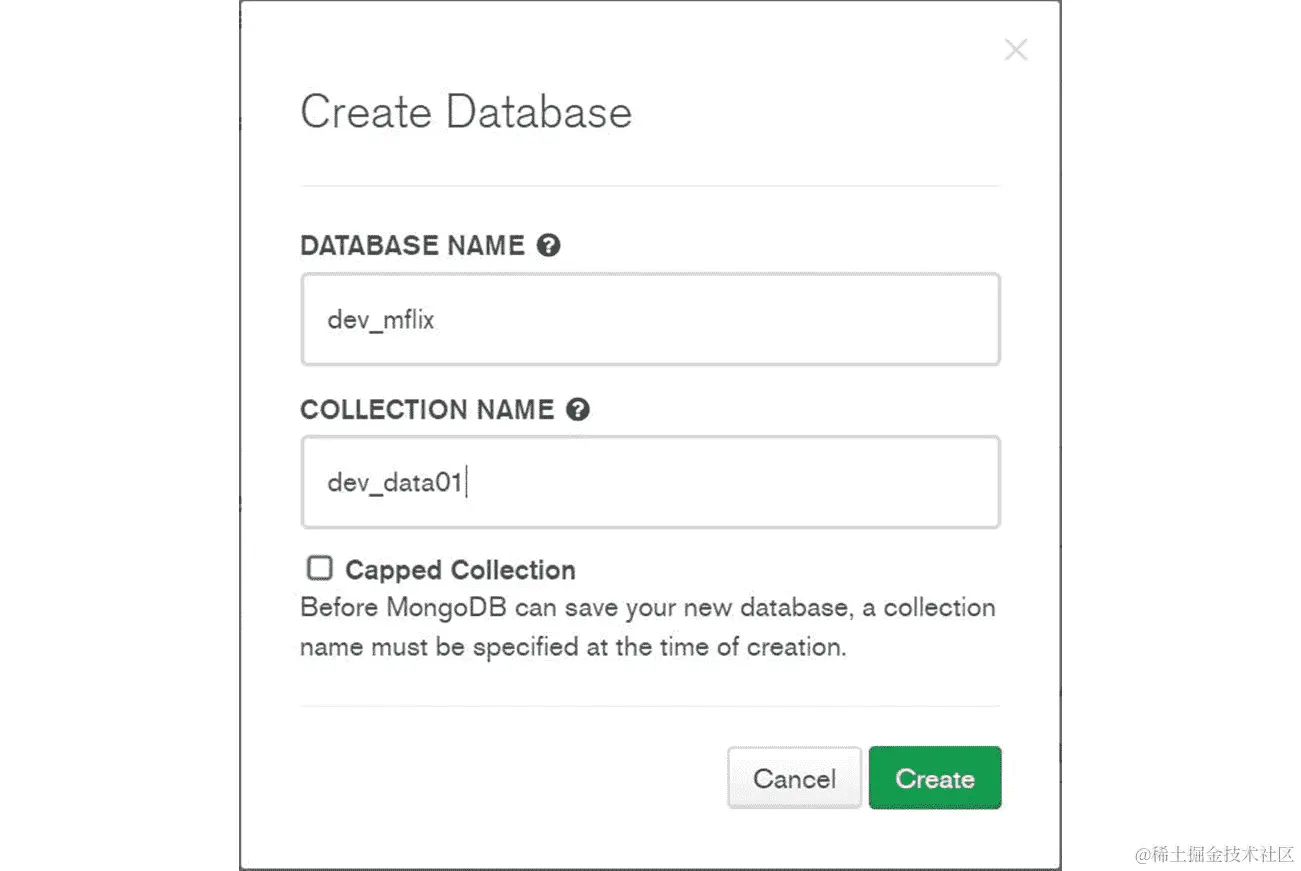
Task: Click the 'Before MongoDB can save' note
Action: [x=648, y=627]
